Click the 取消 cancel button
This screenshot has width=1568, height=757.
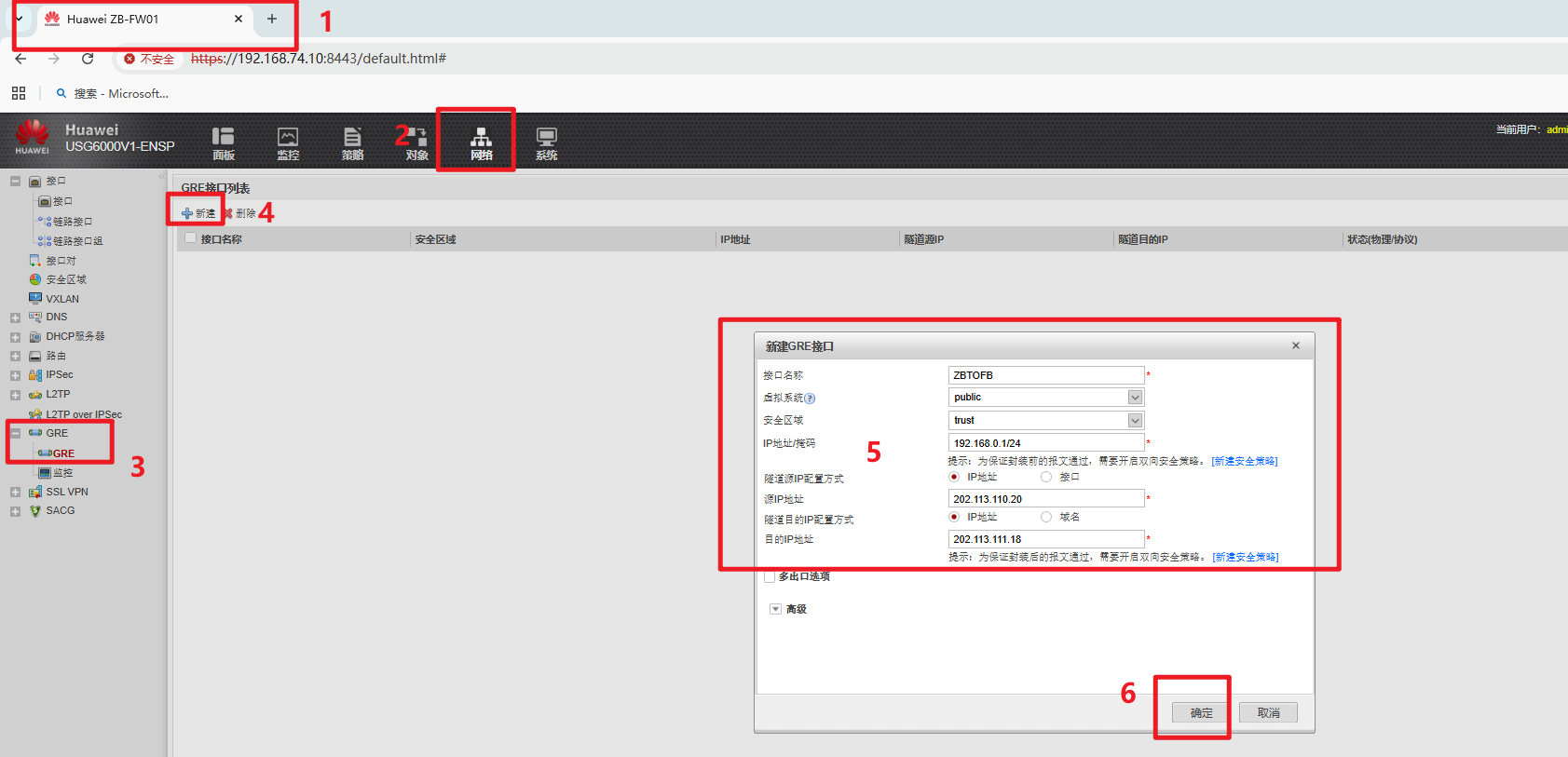click(x=1268, y=713)
